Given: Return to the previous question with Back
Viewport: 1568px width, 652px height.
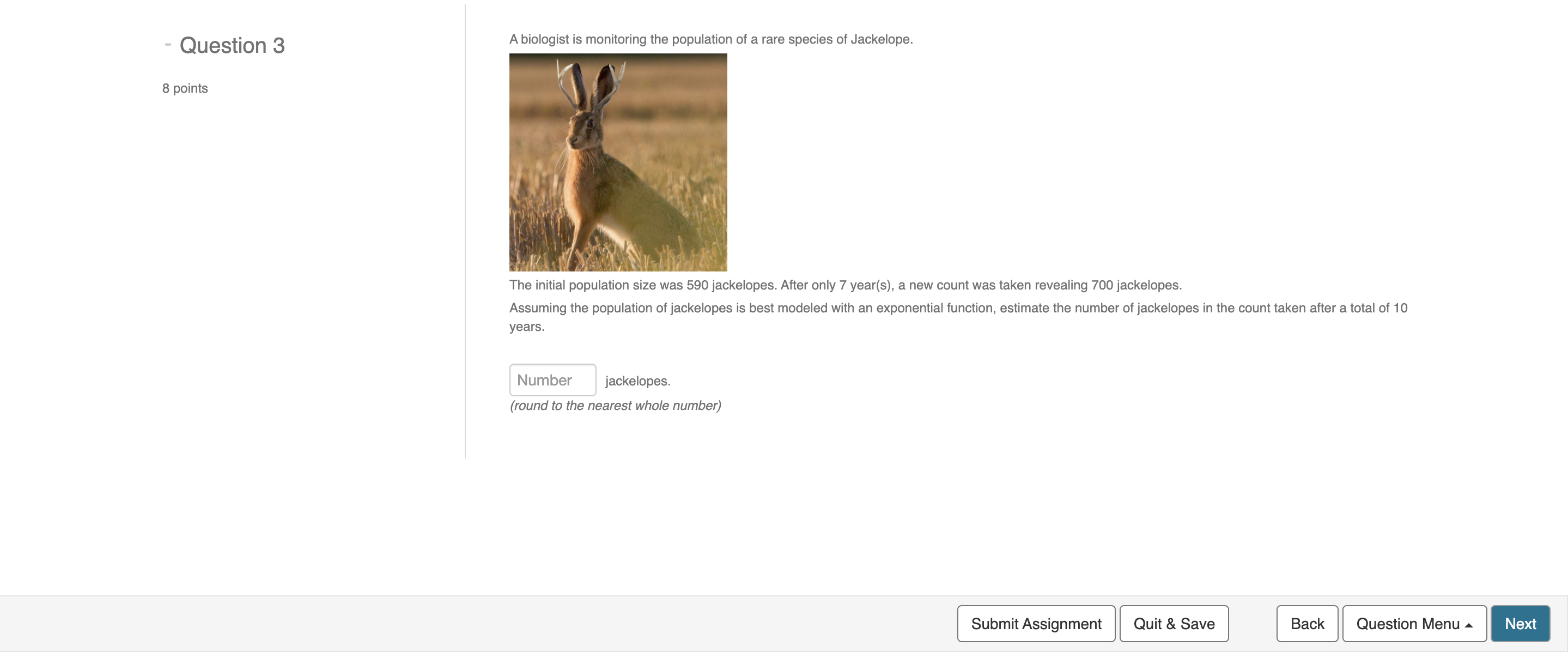Looking at the screenshot, I should pos(1306,623).
